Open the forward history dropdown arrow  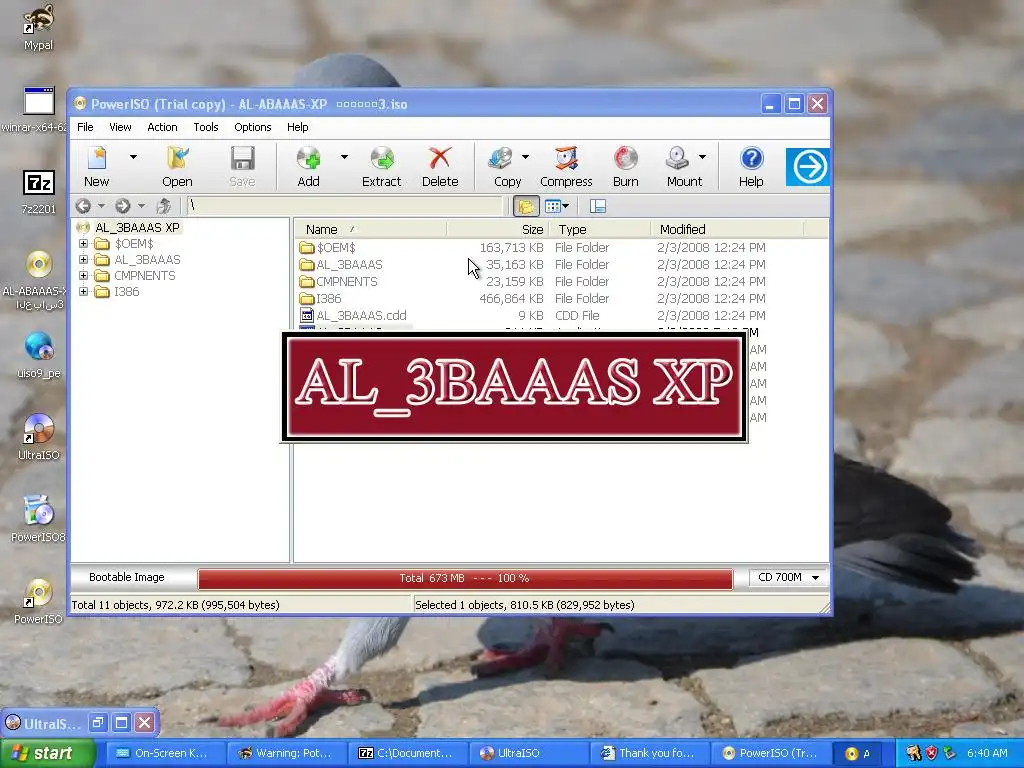coord(141,206)
